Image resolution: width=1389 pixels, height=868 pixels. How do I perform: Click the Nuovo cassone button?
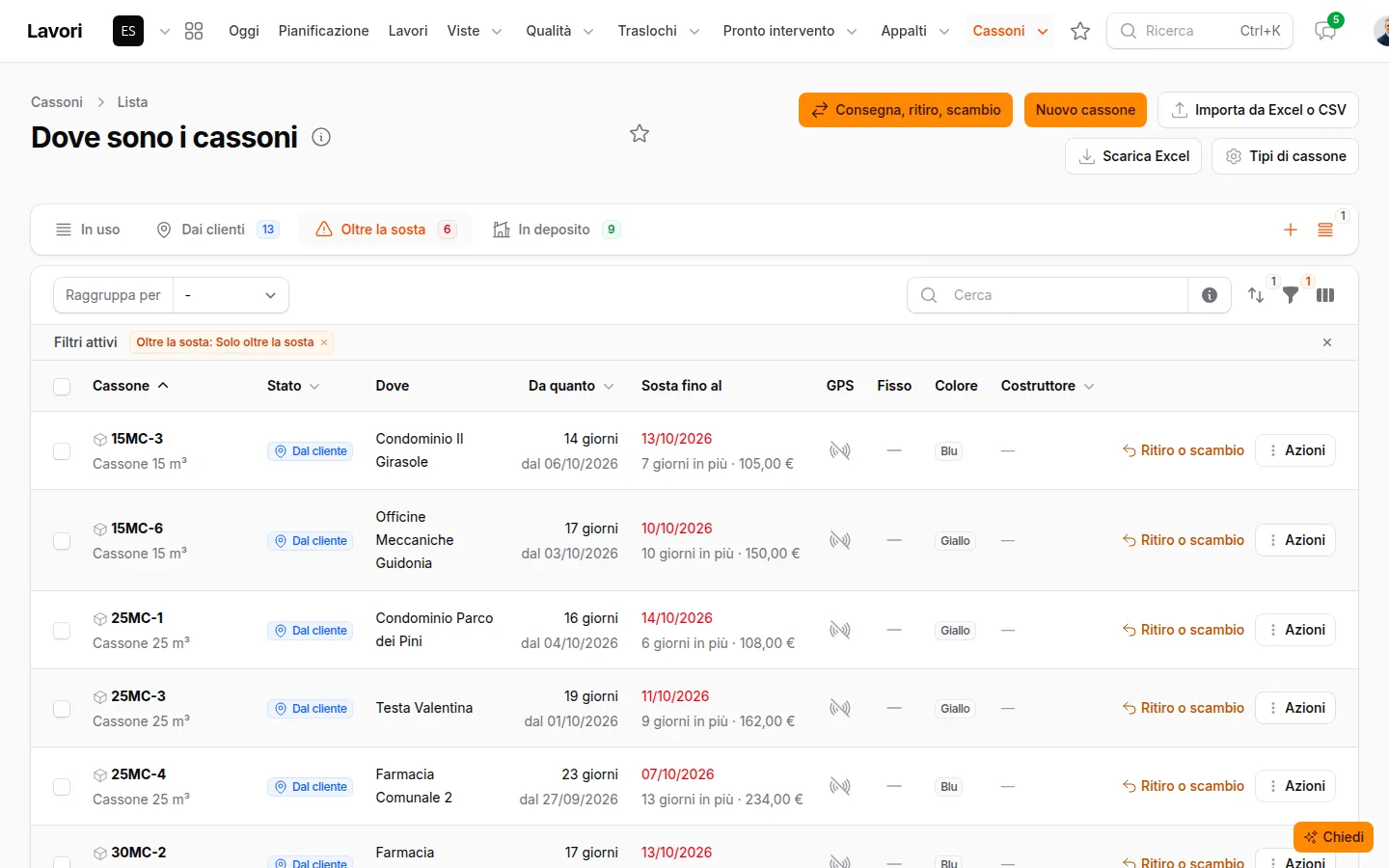(x=1085, y=110)
